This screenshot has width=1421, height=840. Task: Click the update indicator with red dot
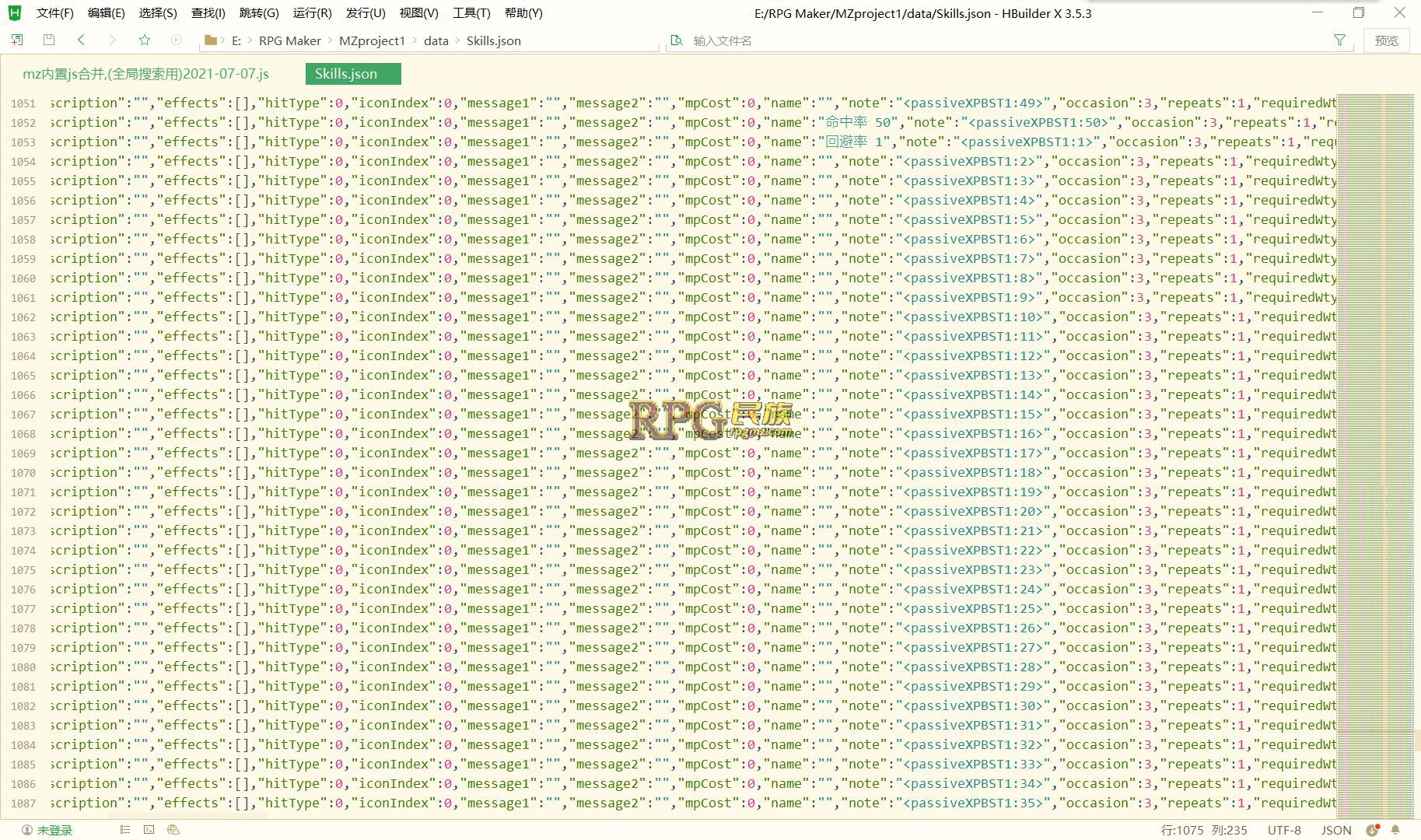pos(1374,830)
